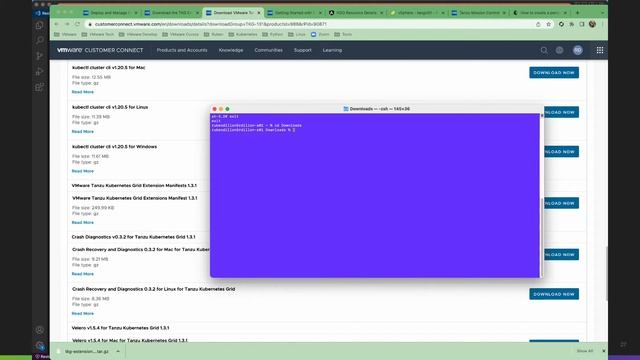Switch to the Tanzu Mission Control tab
The height and width of the screenshot is (360, 640).
(x=478, y=13)
